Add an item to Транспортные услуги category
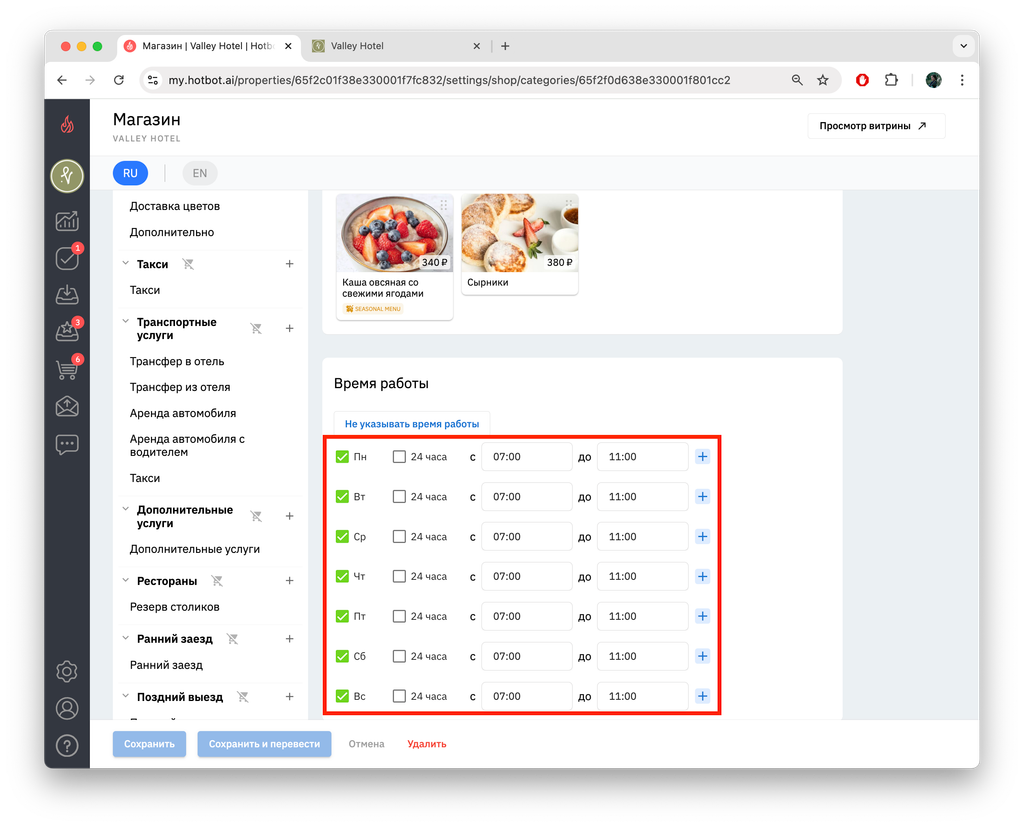The image size is (1024, 827). click(289, 329)
